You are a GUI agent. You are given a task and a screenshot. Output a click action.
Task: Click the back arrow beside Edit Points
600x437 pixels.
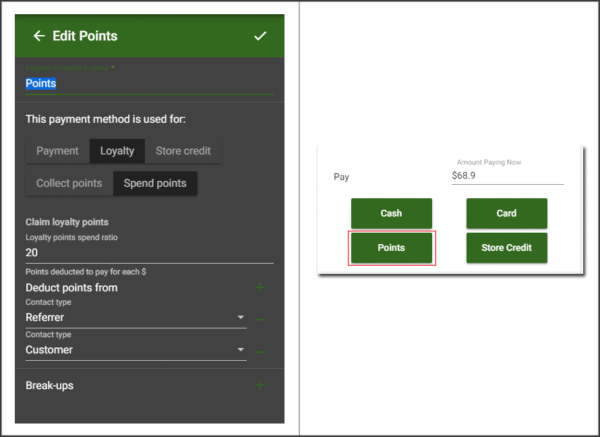(x=39, y=36)
